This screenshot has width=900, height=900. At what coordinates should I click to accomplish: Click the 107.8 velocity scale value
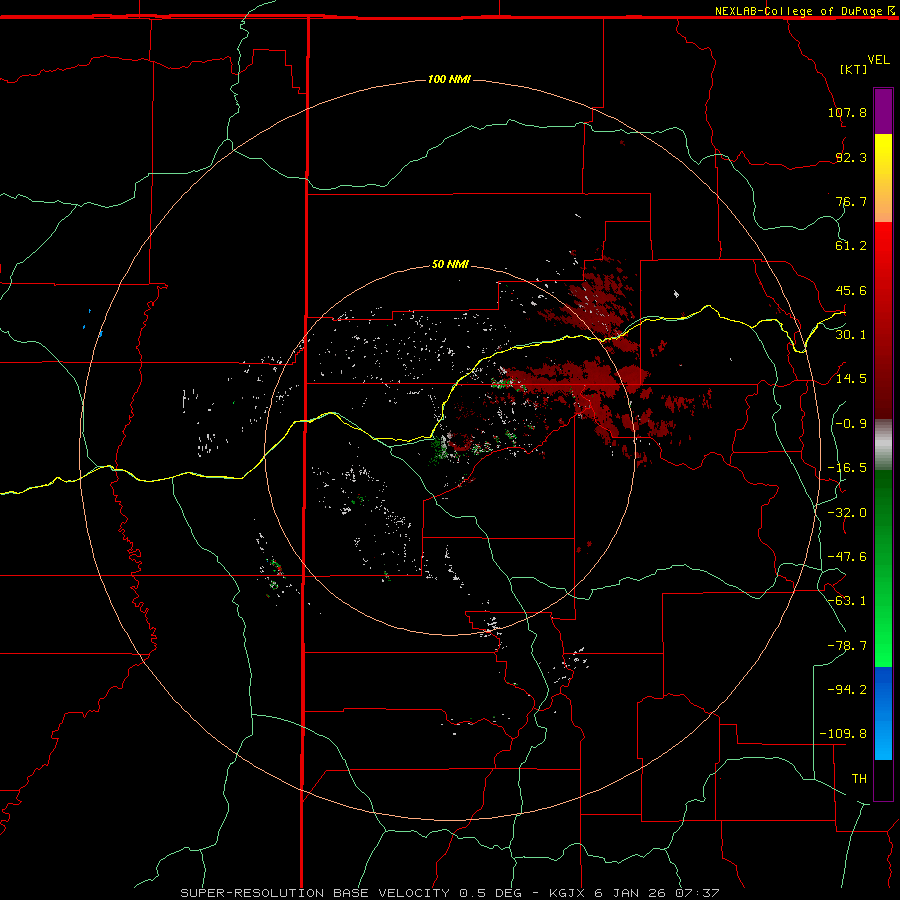click(x=847, y=112)
